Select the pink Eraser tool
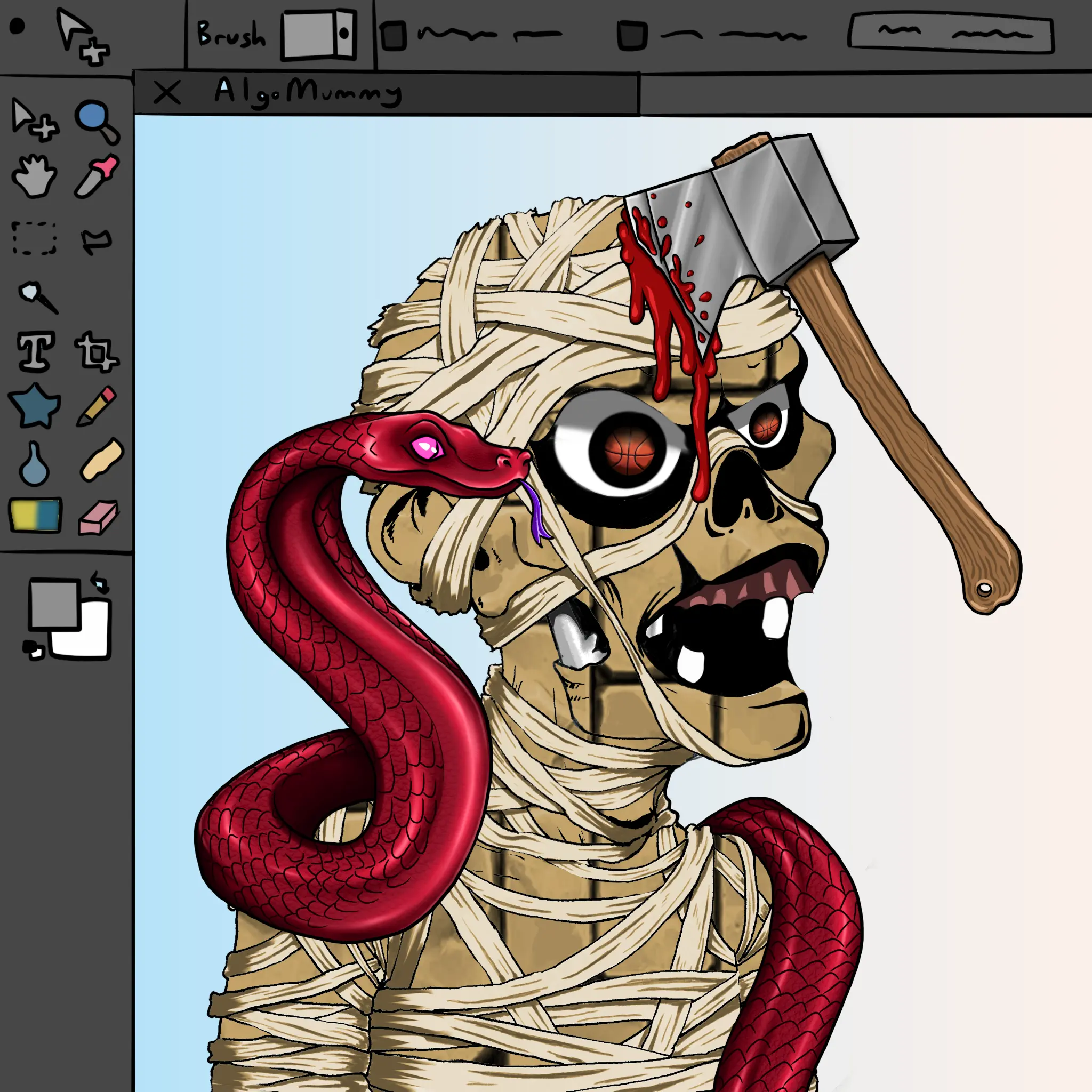Image resolution: width=1092 pixels, height=1092 pixels. coord(98,517)
